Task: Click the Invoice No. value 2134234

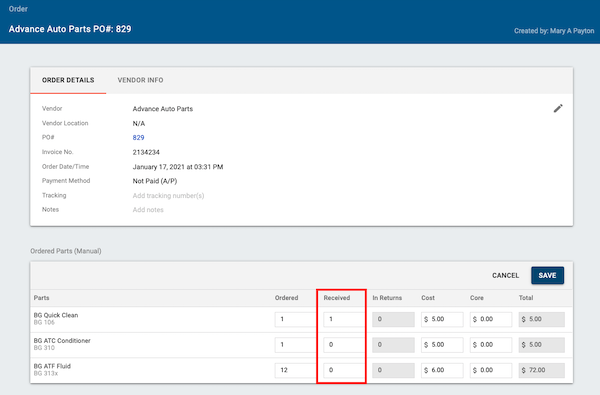Action: point(146,152)
